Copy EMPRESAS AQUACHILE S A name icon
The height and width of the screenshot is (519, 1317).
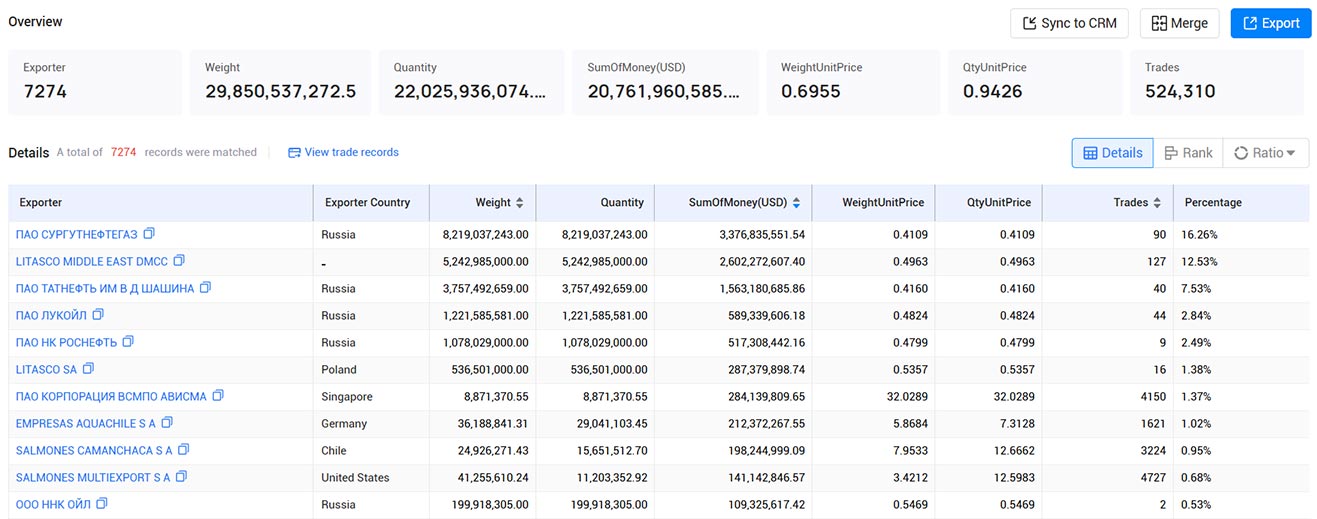pos(167,423)
